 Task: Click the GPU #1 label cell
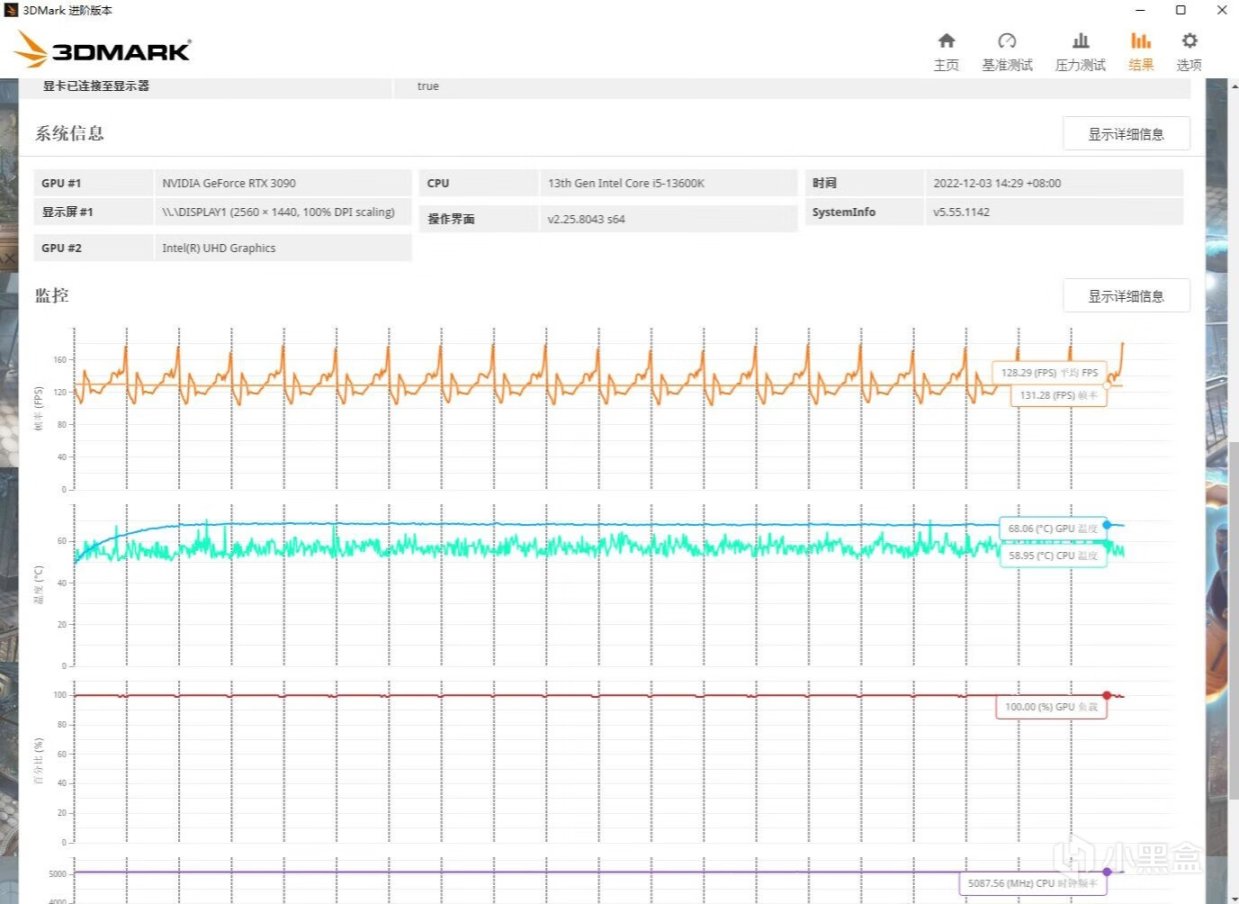(93, 183)
